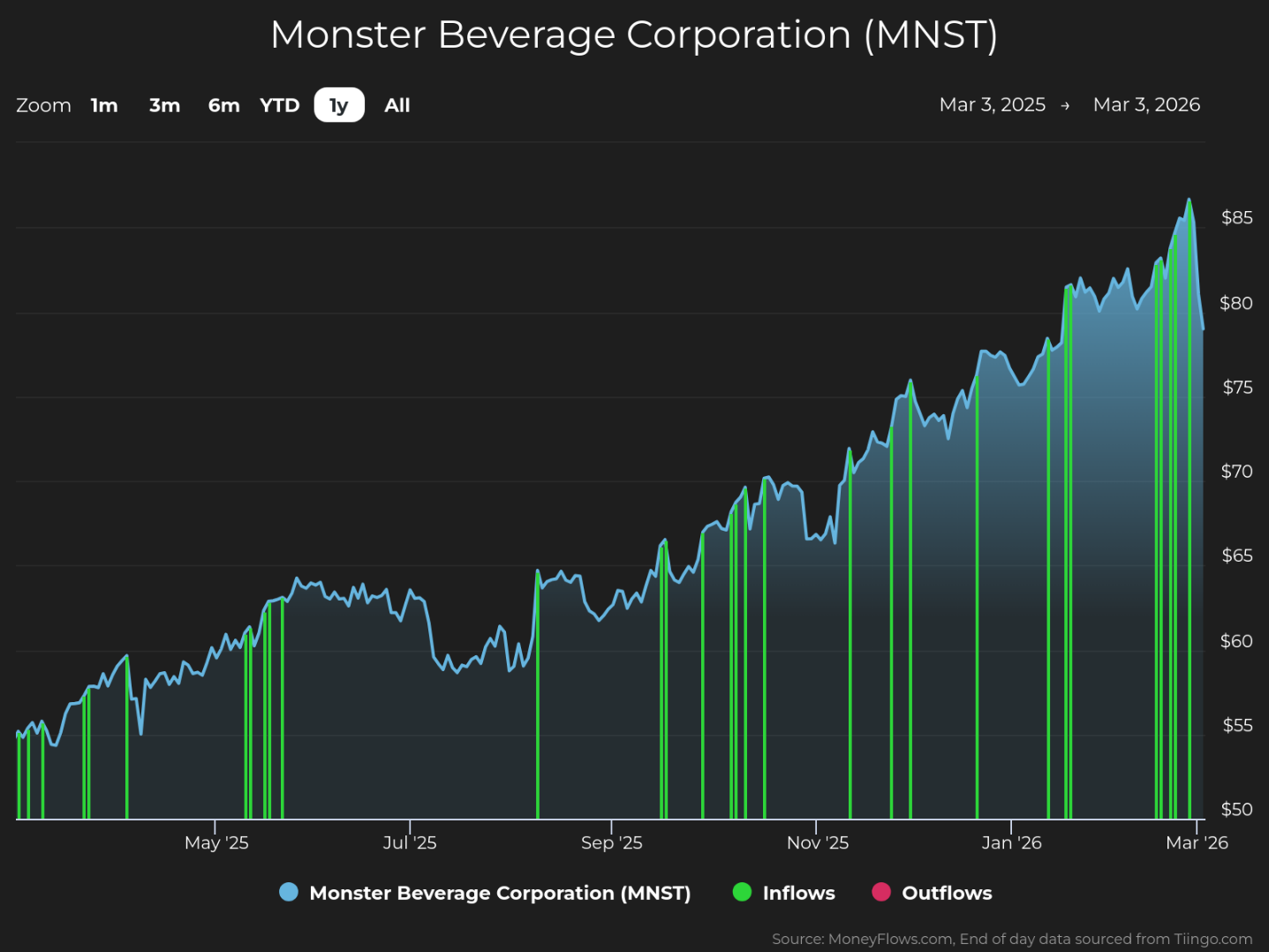Click the $85 price axis label
1269x952 pixels.
[1236, 217]
